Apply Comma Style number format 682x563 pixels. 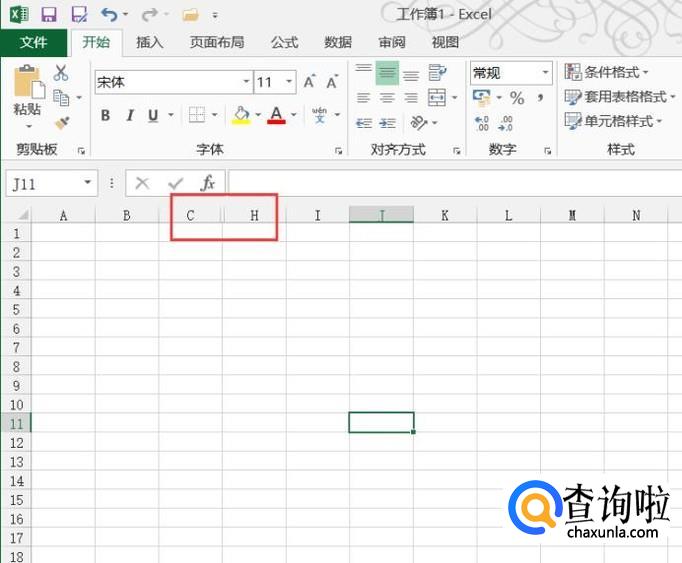[540, 98]
